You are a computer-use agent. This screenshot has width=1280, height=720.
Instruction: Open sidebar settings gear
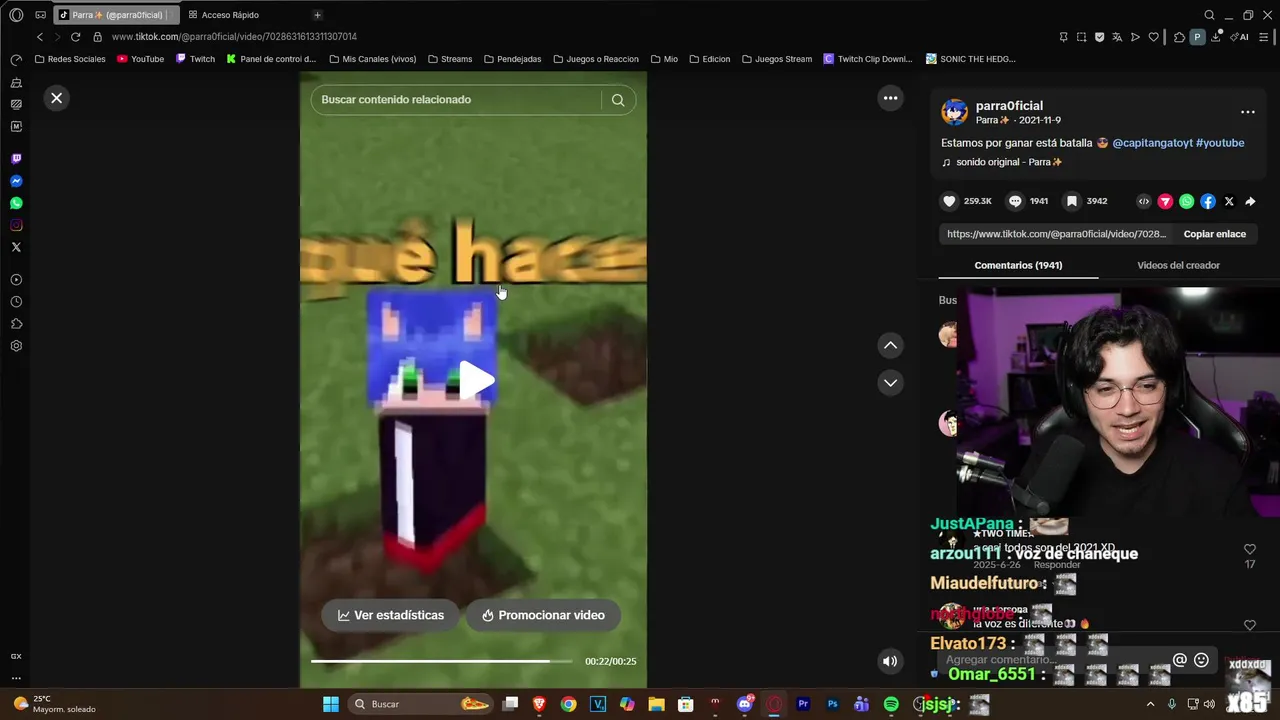point(16,346)
